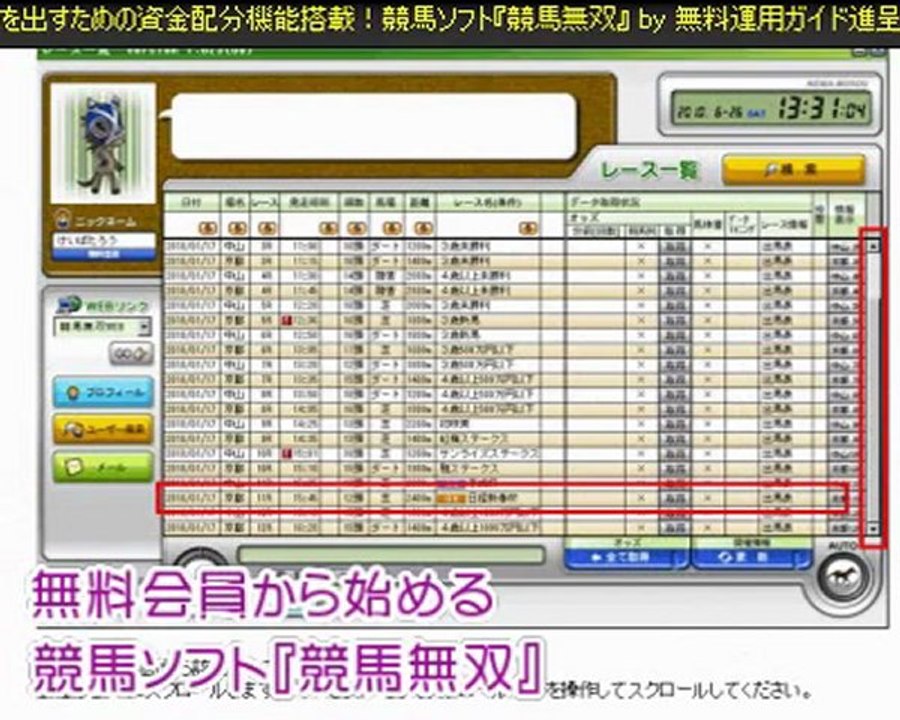This screenshot has height=720, width=900.
Task: Click the nickname field けいばたろう
Action: tap(104, 241)
